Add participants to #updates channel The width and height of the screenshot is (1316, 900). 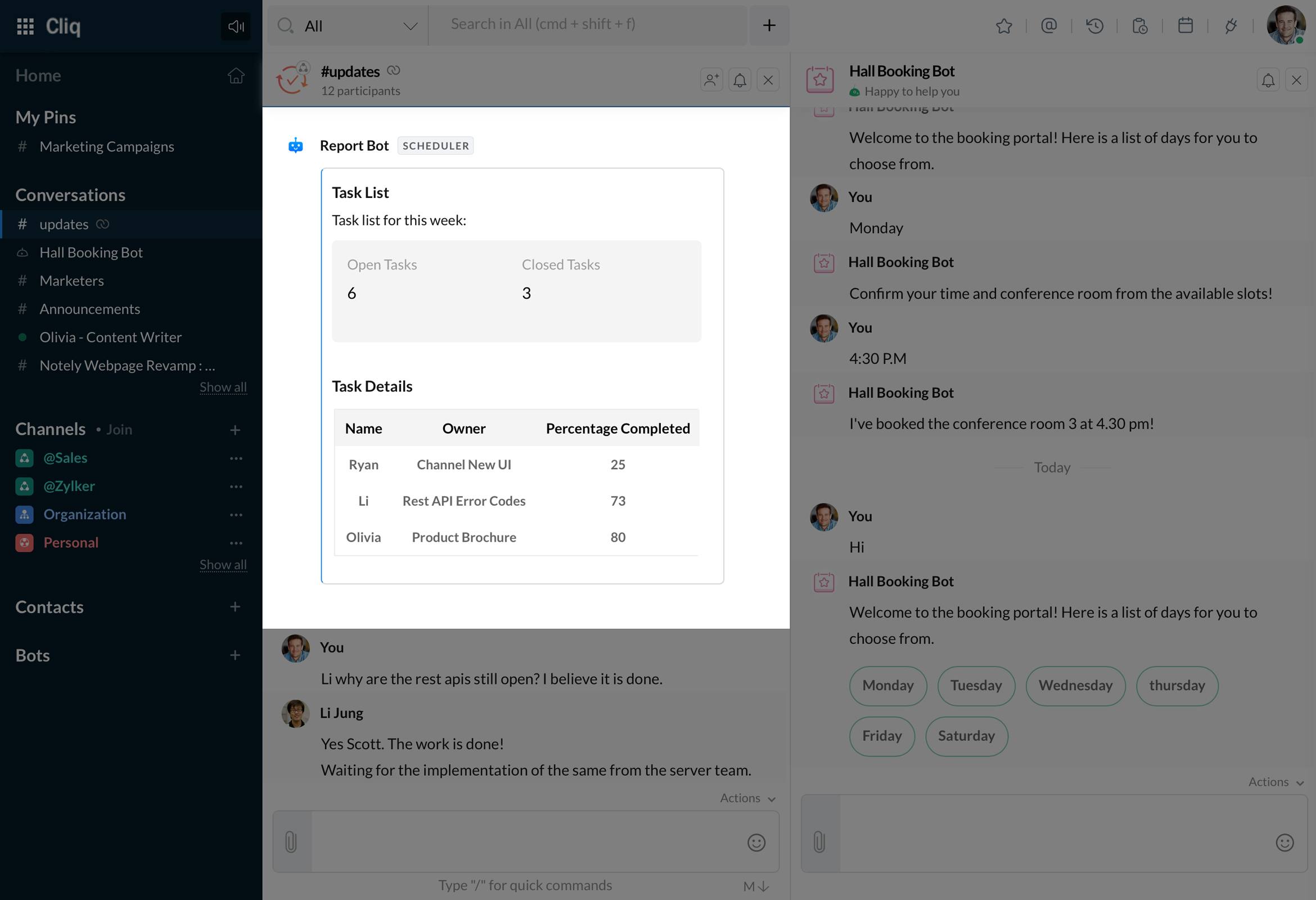point(711,80)
